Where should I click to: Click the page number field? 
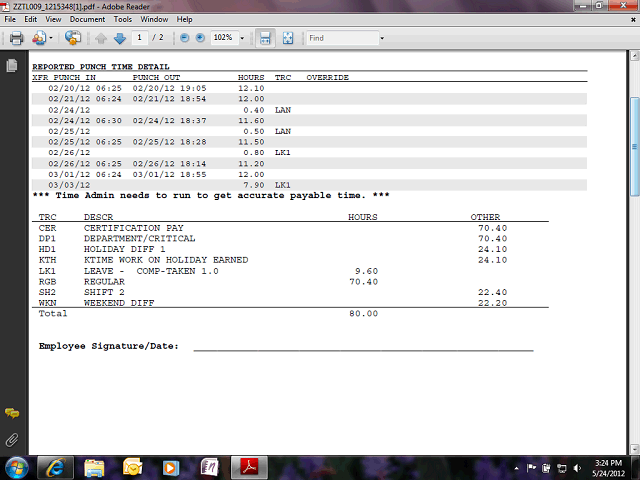coord(140,38)
